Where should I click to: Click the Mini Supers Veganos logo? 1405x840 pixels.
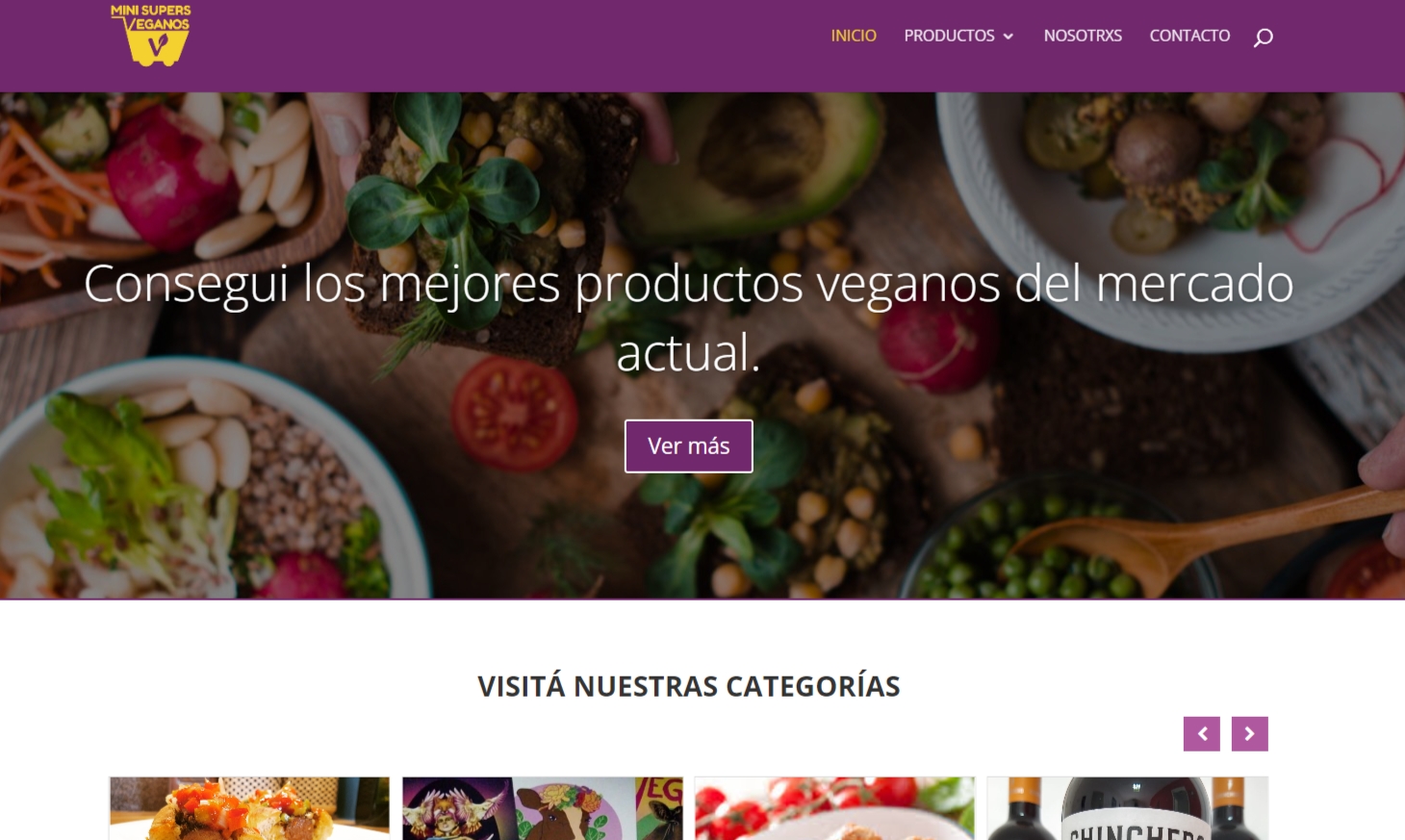[151, 36]
